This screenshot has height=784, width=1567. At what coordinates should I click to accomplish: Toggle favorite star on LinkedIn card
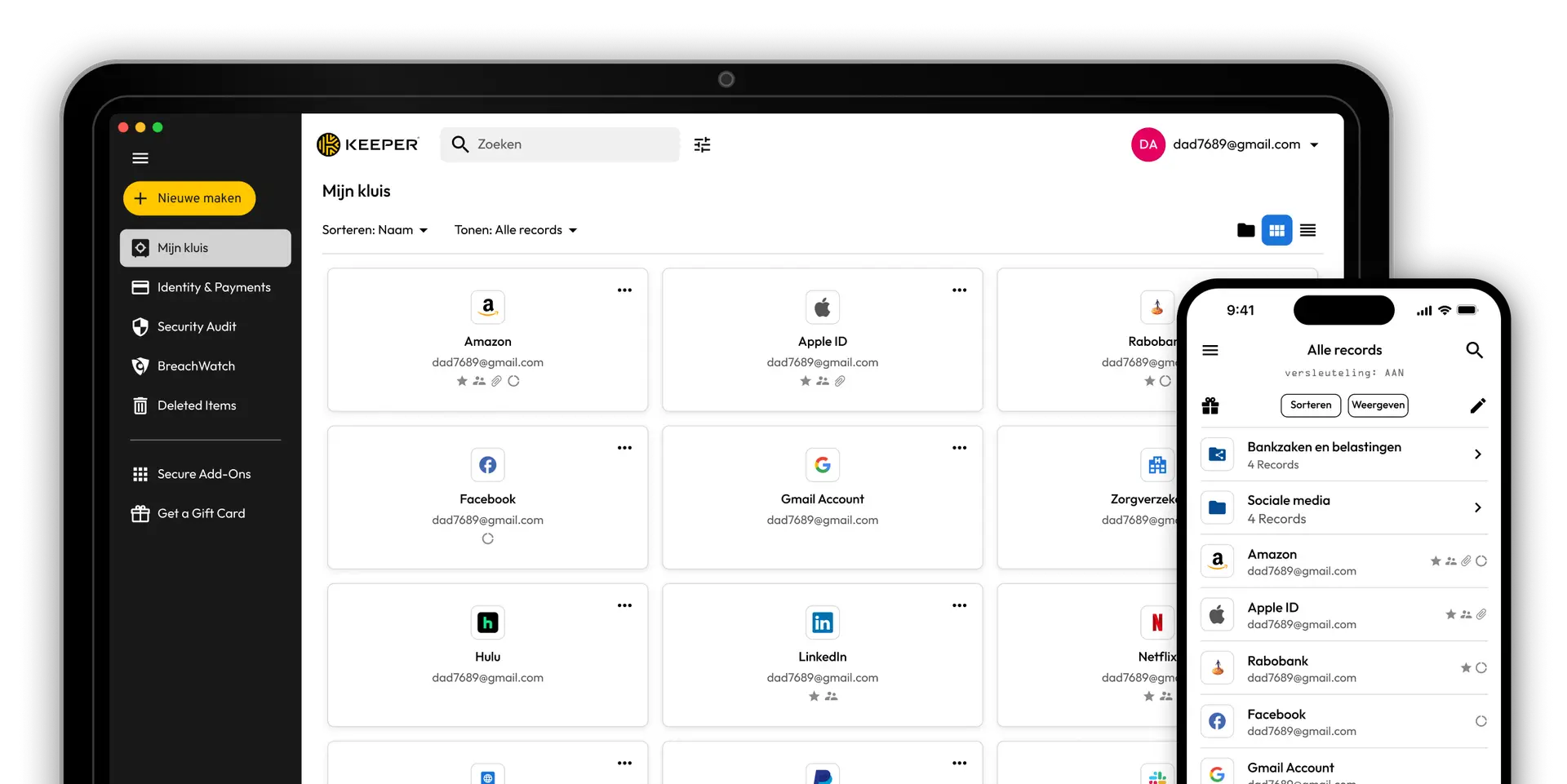(814, 696)
